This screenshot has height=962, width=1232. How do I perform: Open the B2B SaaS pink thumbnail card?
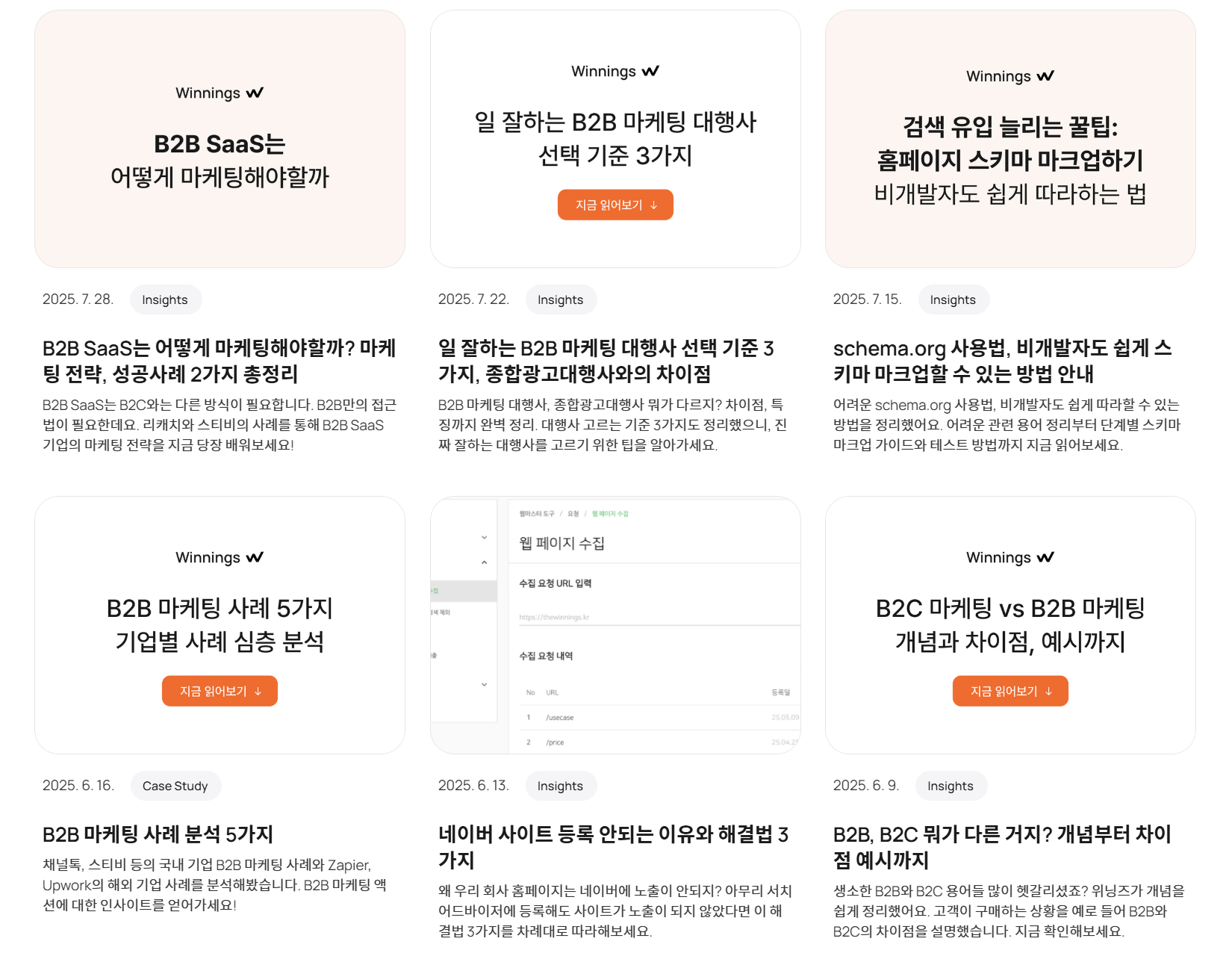pyautogui.click(x=220, y=139)
